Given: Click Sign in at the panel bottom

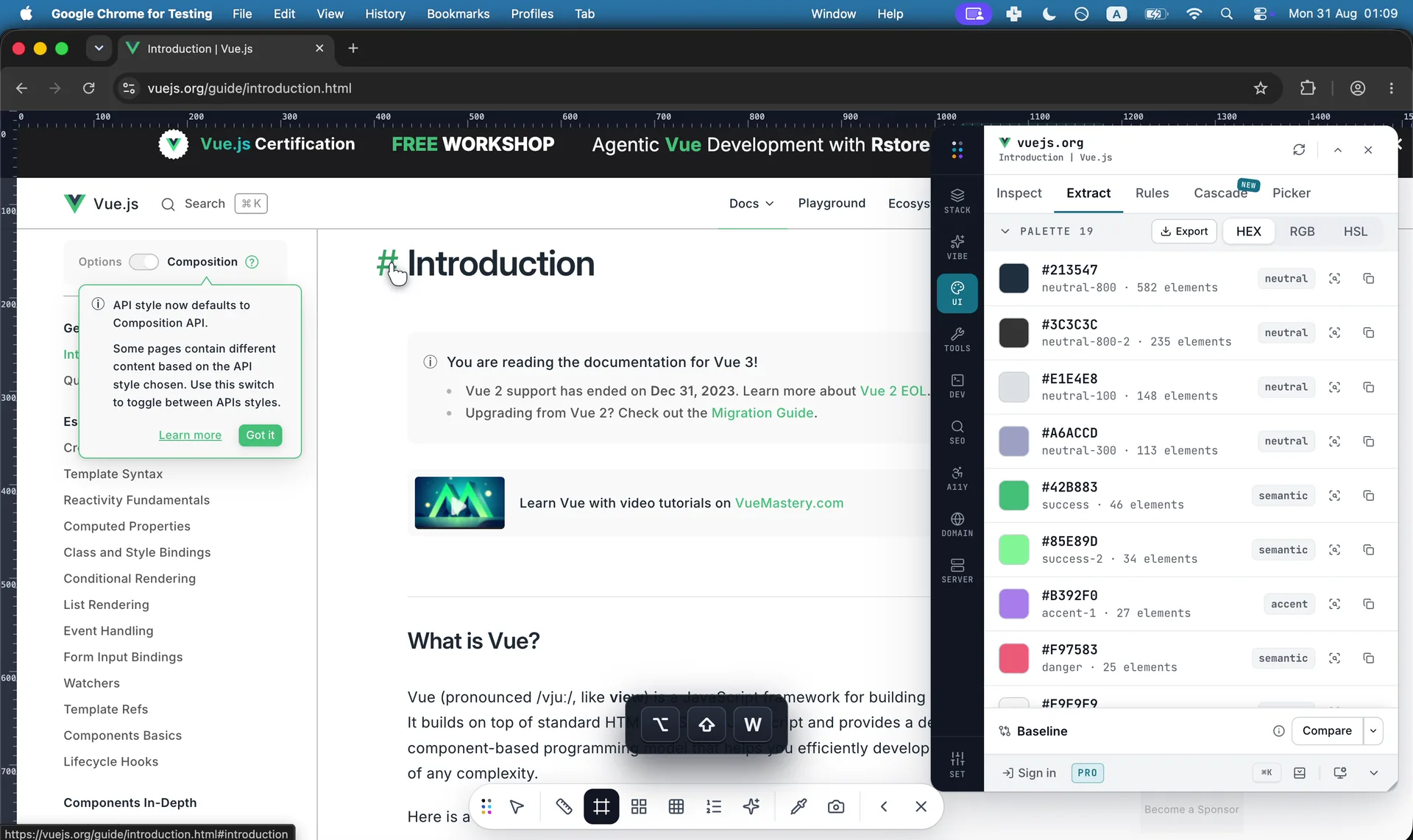Looking at the screenshot, I should pyautogui.click(x=1029, y=773).
